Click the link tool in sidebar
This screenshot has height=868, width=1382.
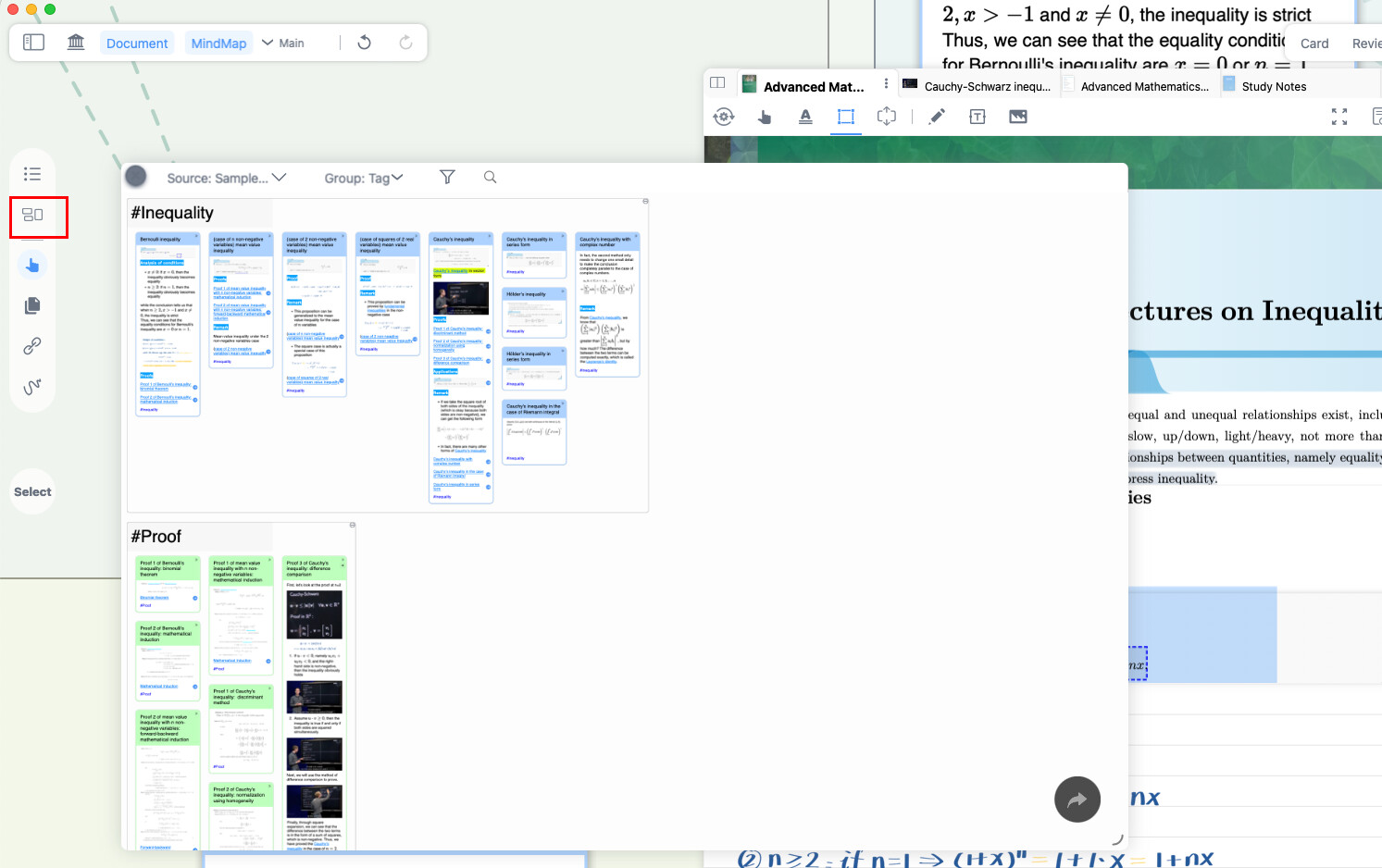[x=32, y=346]
